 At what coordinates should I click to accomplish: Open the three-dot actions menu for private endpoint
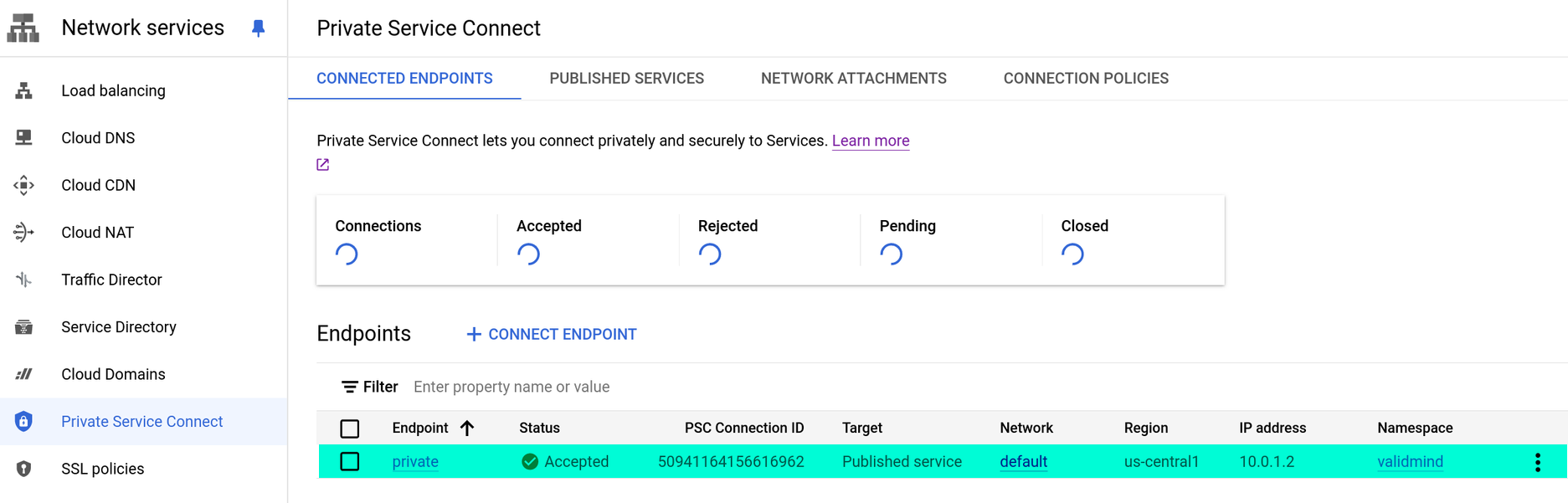coord(1537,462)
